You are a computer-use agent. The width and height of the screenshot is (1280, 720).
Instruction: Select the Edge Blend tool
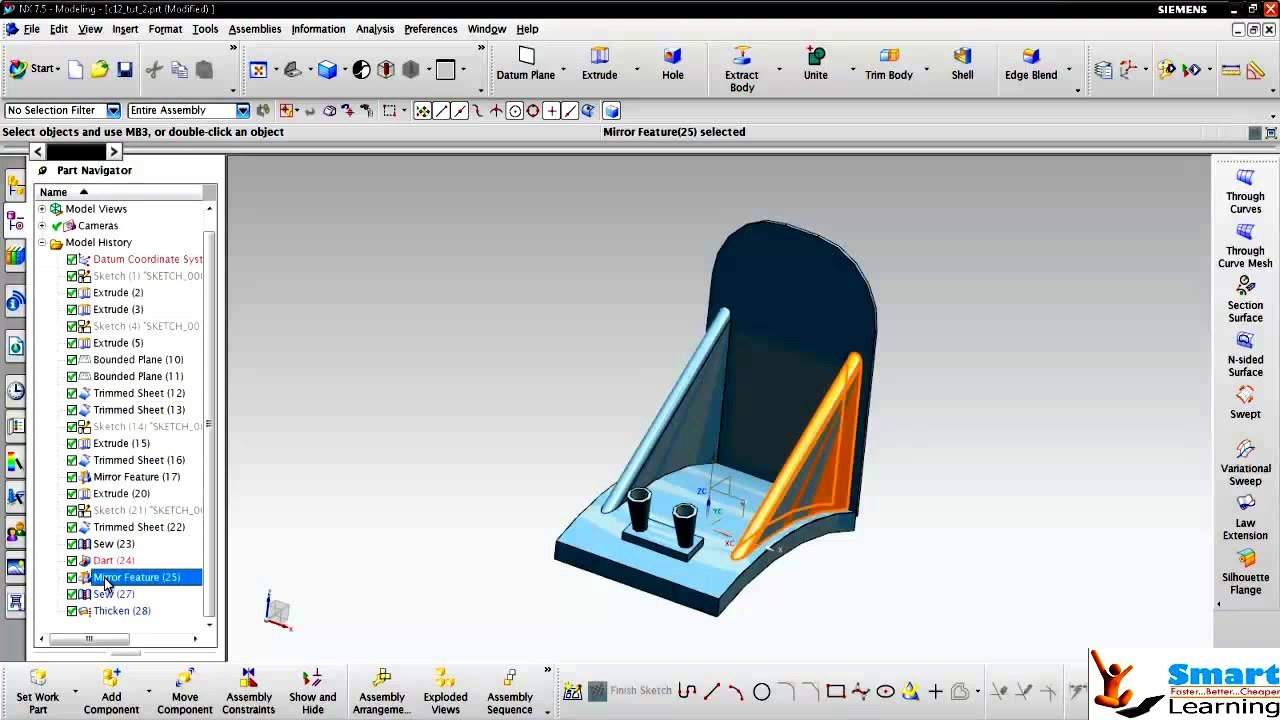tap(1030, 65)
